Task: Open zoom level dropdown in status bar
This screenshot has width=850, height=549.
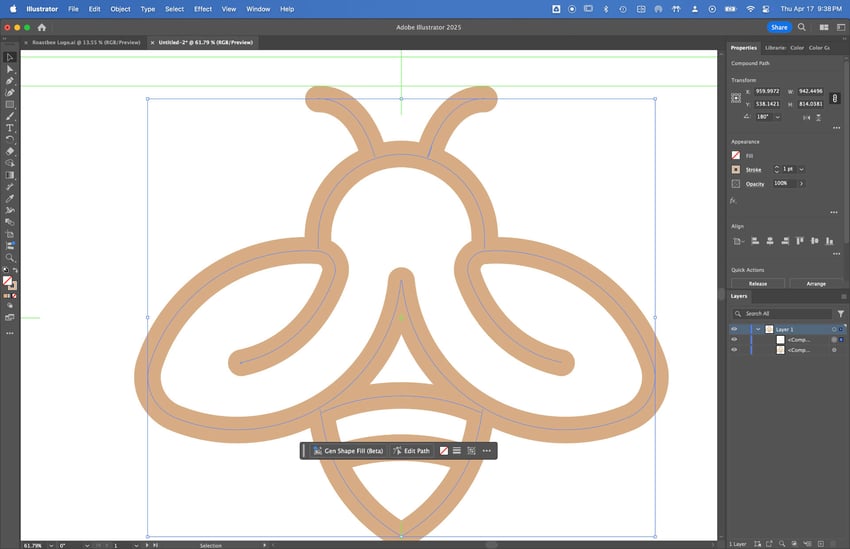Action: pyautogui.click(x=51, y=545)
